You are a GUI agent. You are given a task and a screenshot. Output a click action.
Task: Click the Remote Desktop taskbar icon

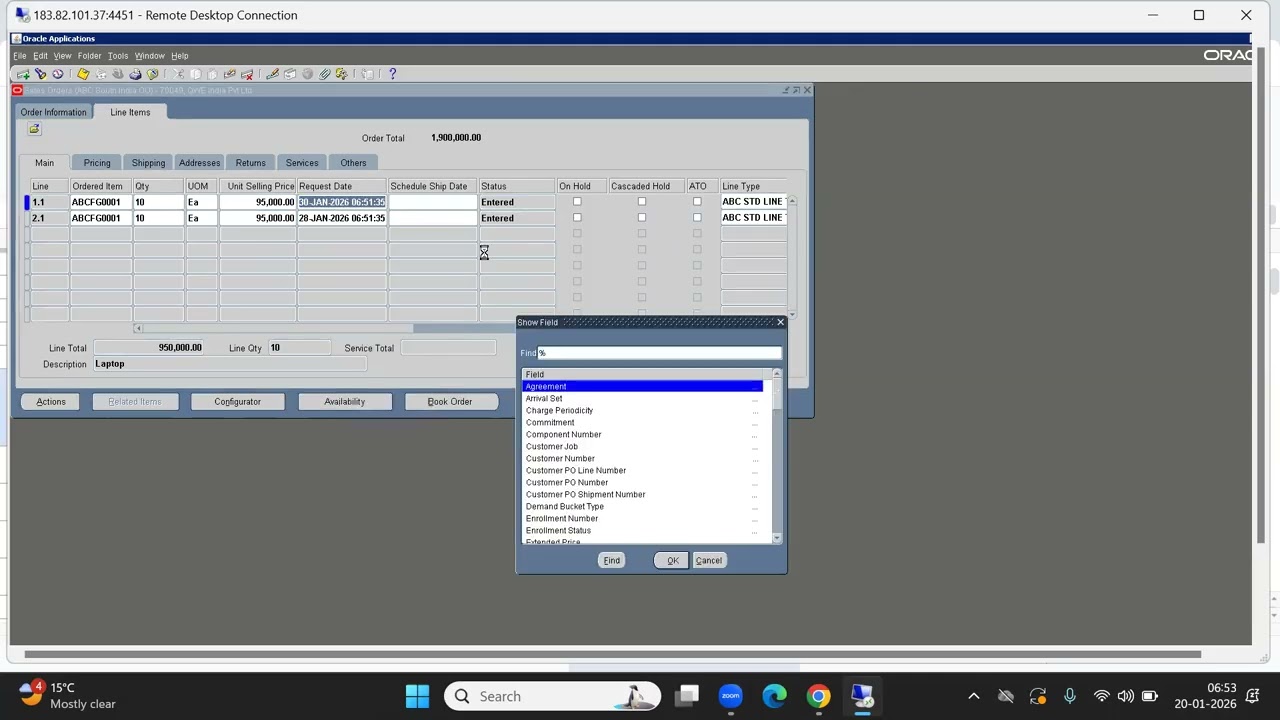point(863,696)
